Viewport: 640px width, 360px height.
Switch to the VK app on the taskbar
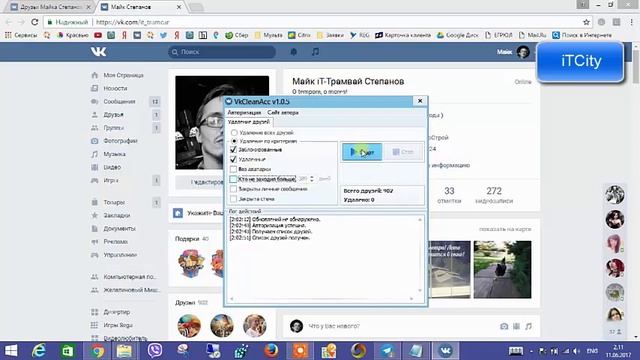[445, 351]
